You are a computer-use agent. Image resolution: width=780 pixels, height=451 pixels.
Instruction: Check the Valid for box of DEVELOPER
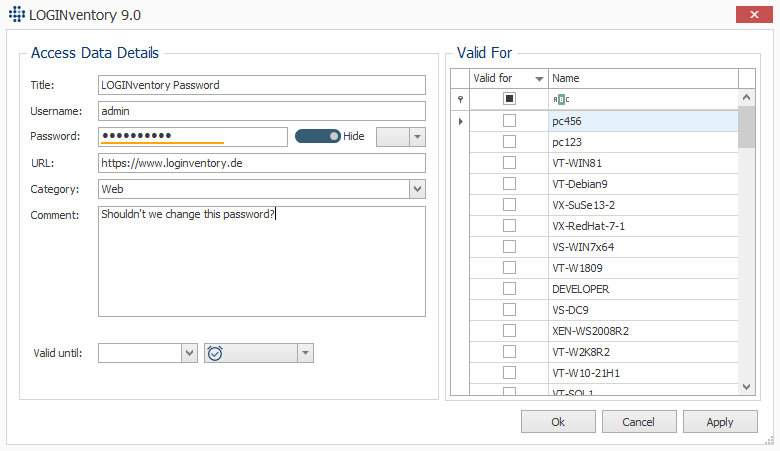click(509, 288)
